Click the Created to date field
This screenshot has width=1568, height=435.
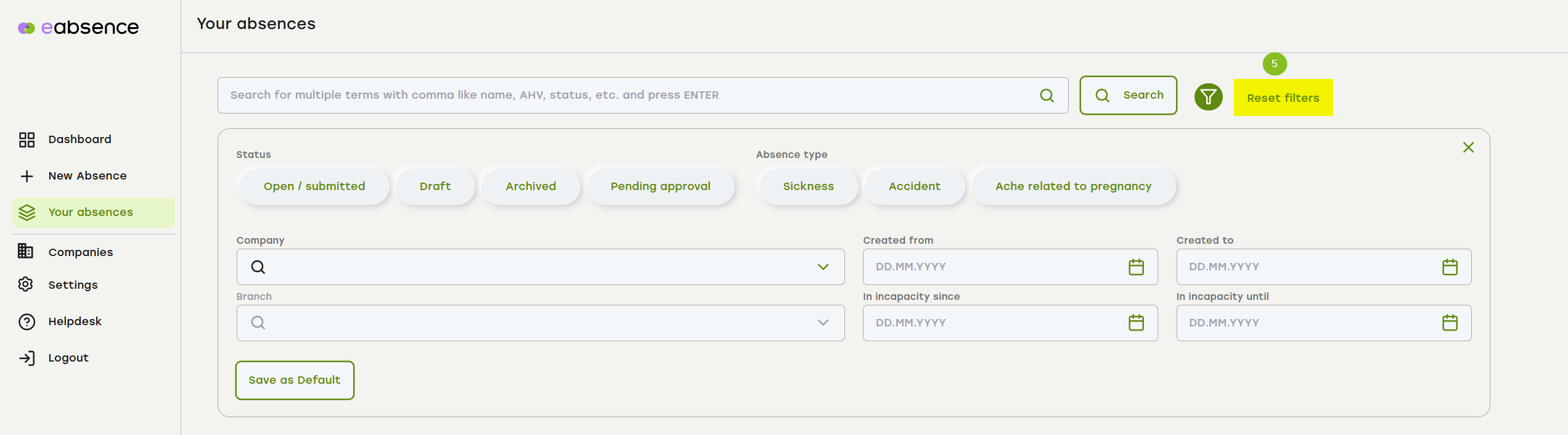pyautogui.click(x=1323, y=267)
